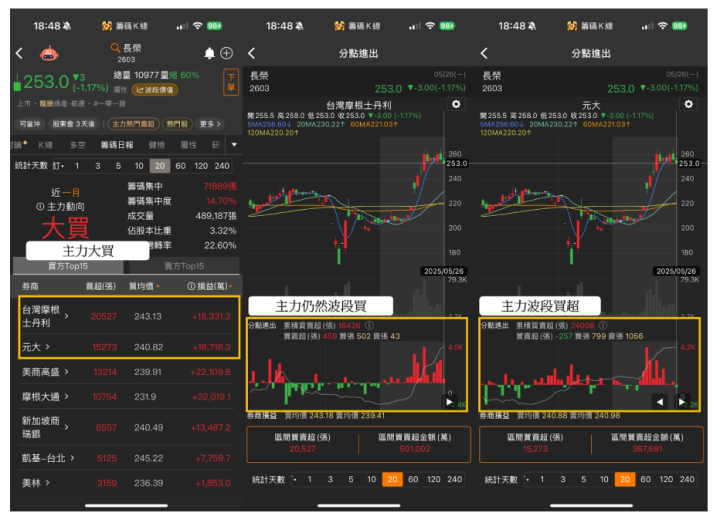The width and height of the screenshot is (720, 523).
Task: Tap the forward arrow on 元大 chart
Action: (681, 402)
